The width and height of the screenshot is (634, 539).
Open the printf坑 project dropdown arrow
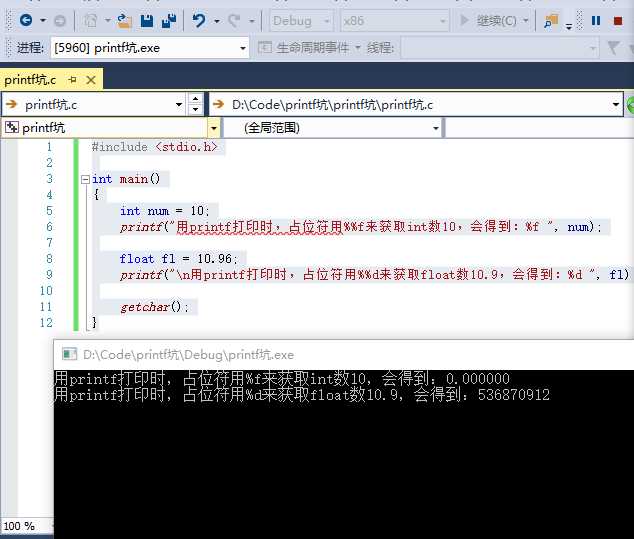tap(213, 129)
